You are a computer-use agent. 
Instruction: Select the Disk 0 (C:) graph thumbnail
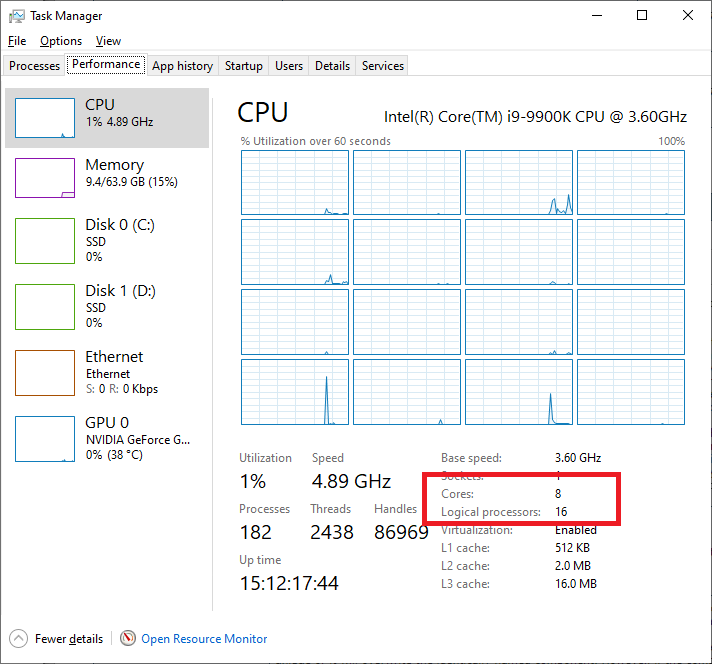[x=45, y=241]
